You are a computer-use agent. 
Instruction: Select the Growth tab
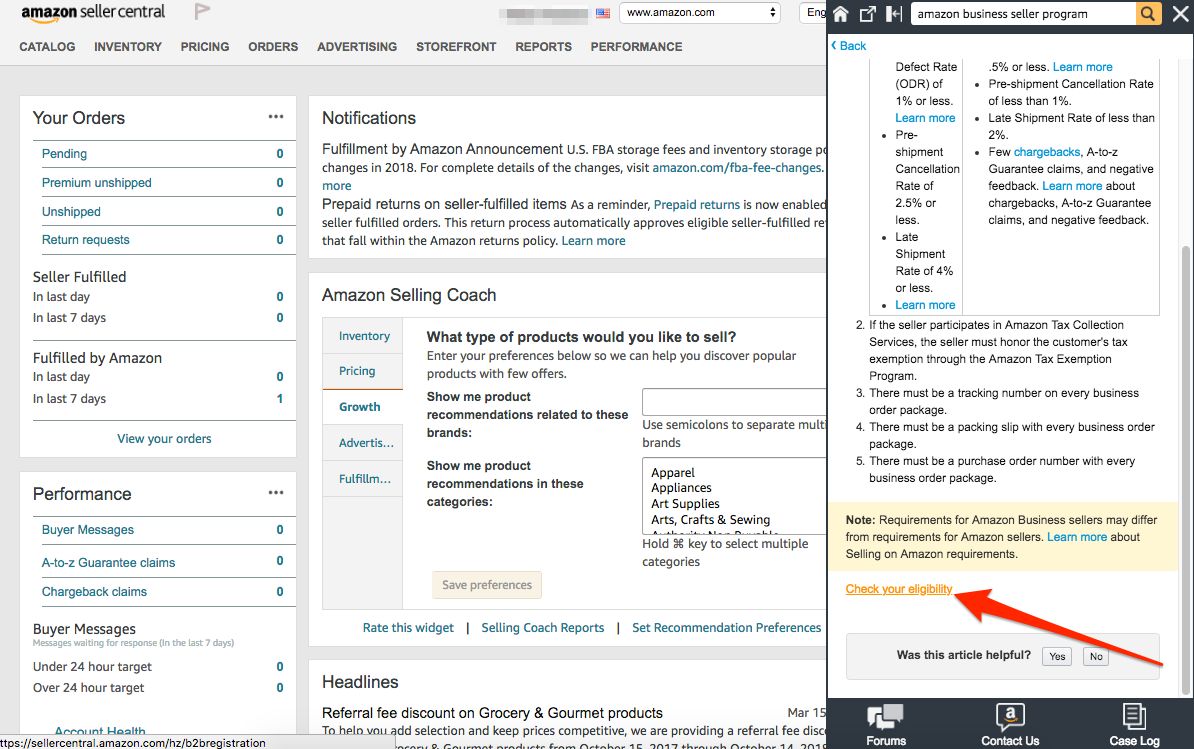pyautogui.click(x=363, y=406)
